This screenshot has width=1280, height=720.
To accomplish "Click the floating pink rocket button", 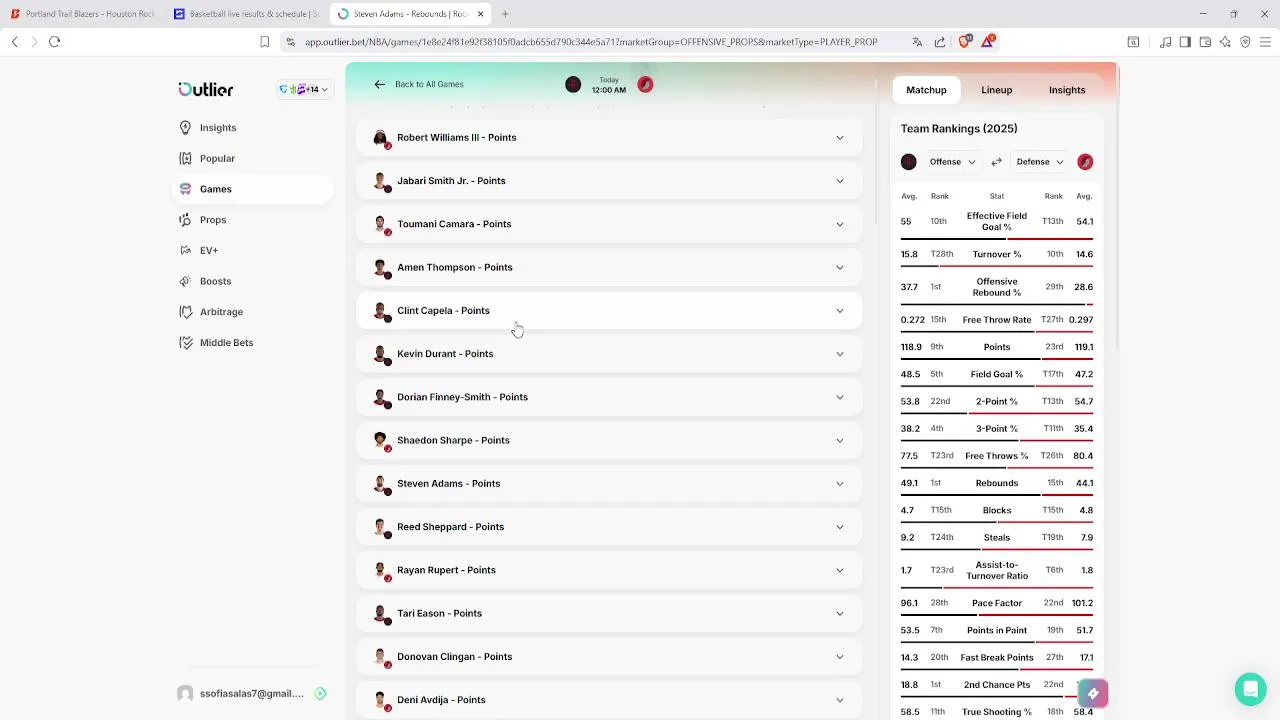I will pyautogui.click(x=1093, y=693).
